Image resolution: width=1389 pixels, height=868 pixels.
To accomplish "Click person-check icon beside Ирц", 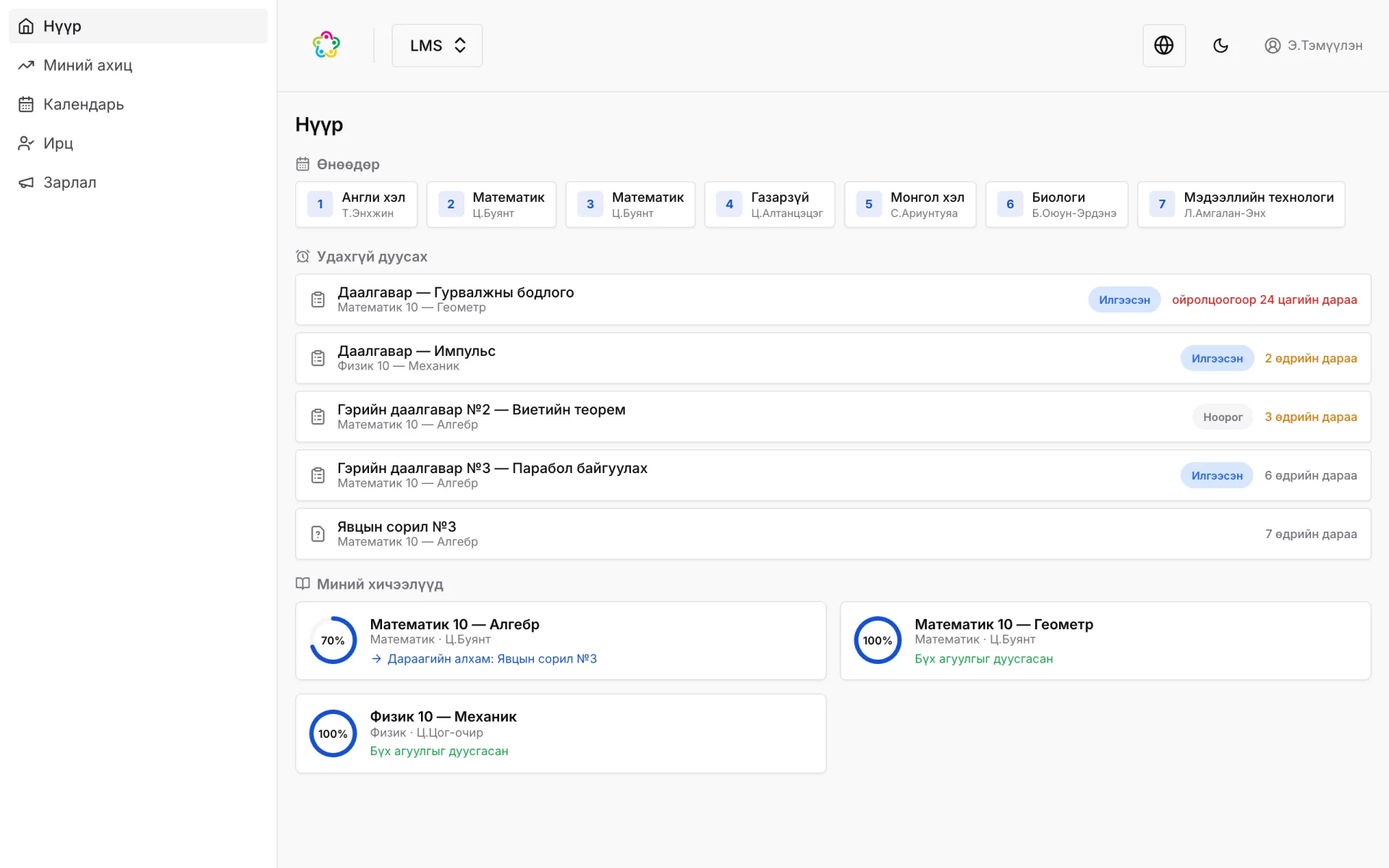I will (26, 143).
